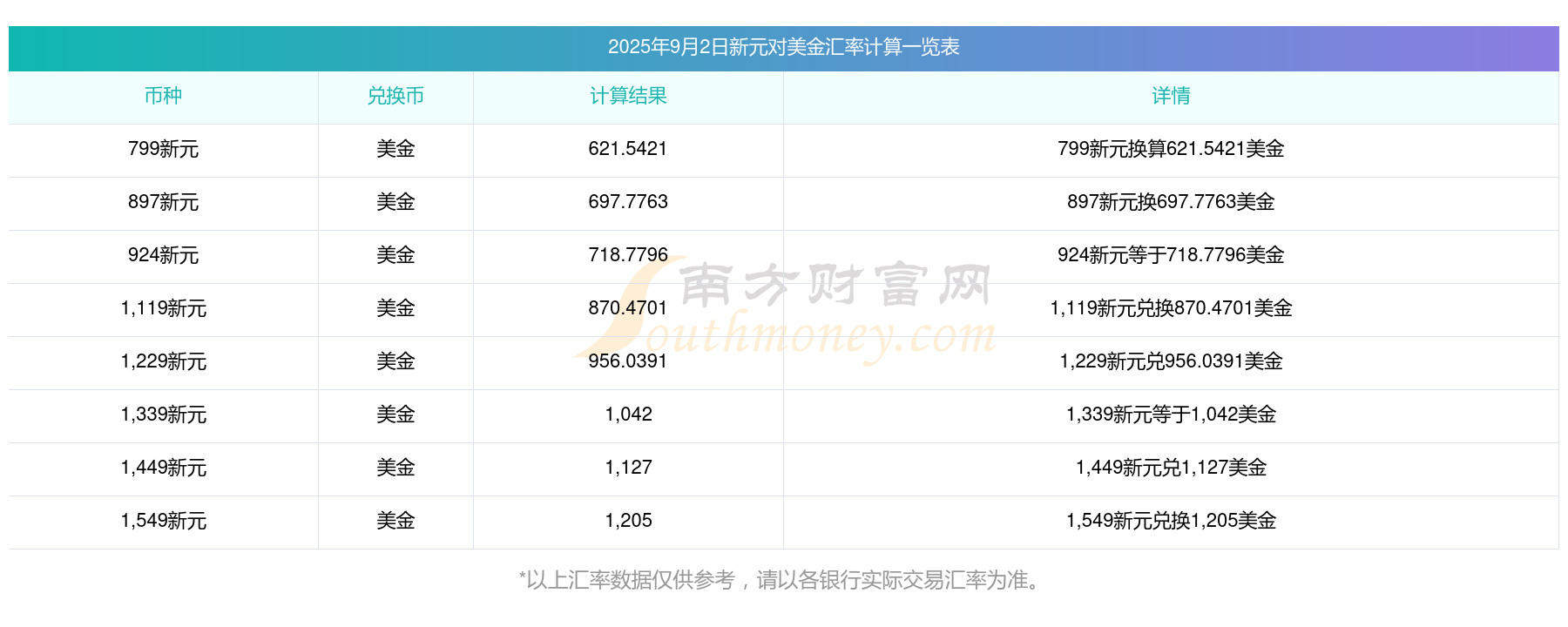Select the 1,339新元 cell
Viewport: 1568px width, 627px height.
point(163,415)
